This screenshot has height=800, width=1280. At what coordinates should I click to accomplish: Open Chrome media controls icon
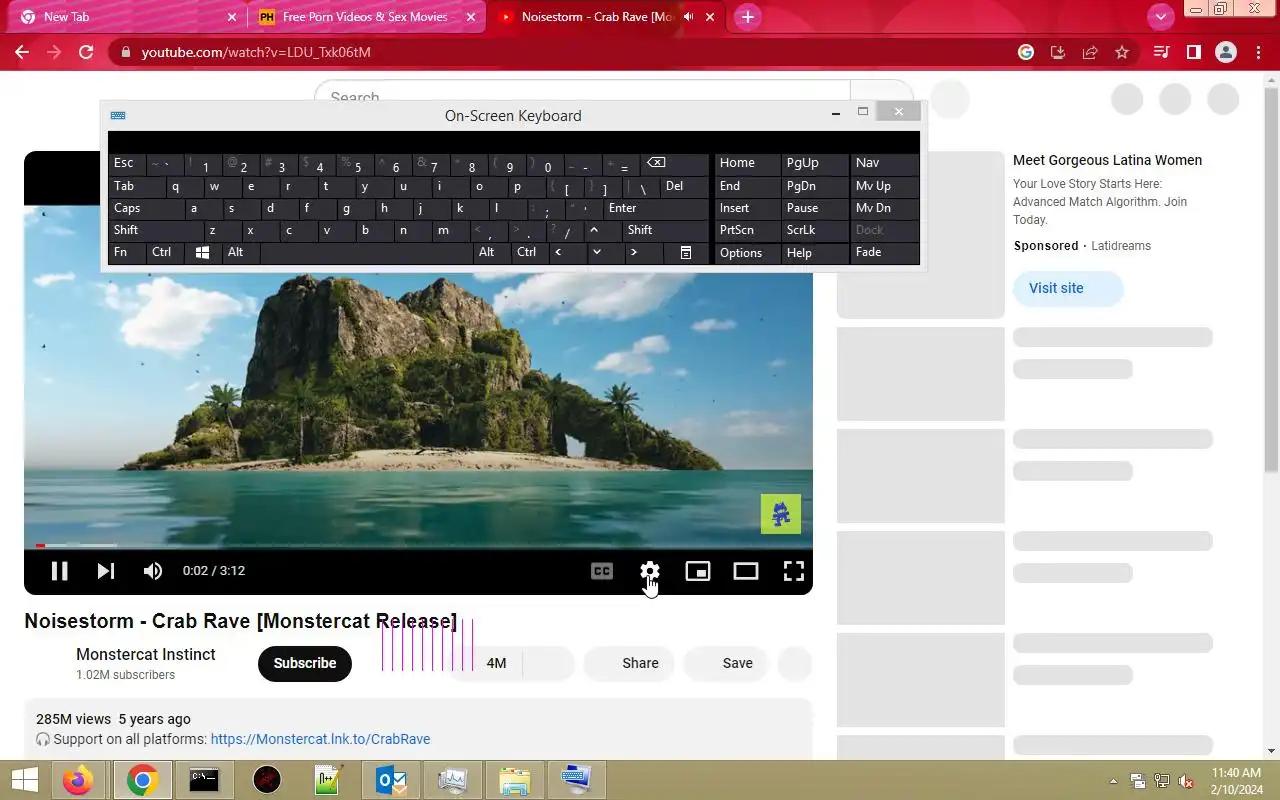coord(1161,52)
